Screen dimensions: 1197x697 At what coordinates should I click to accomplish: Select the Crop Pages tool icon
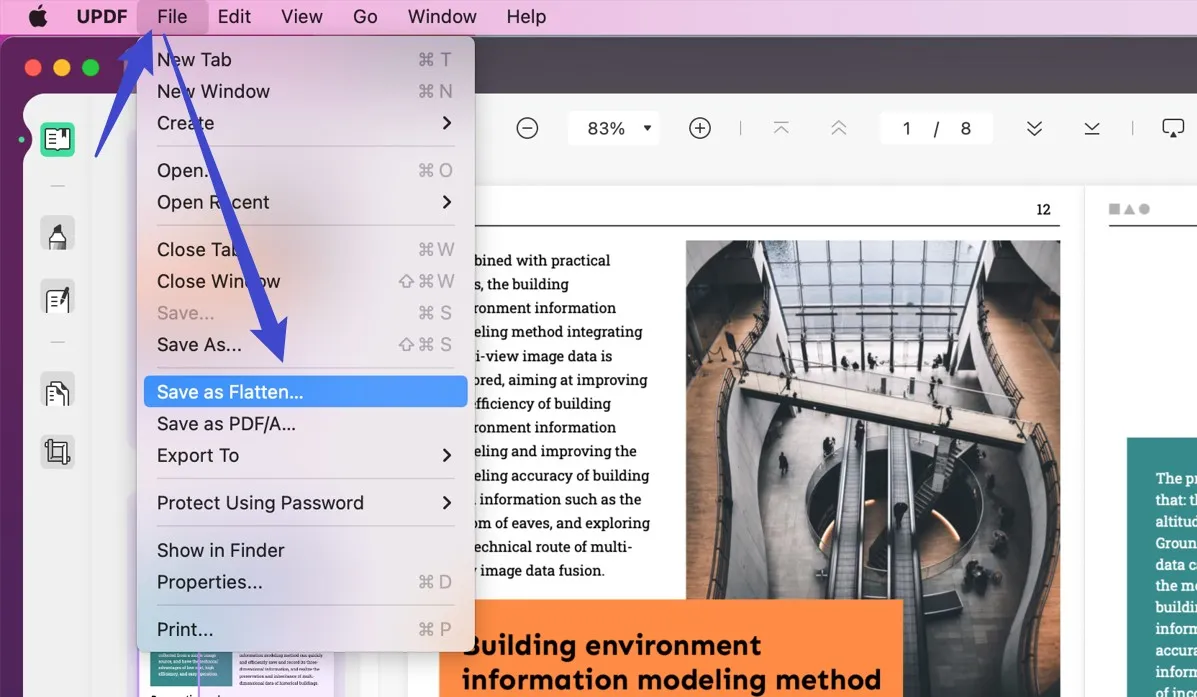tap(57, 452)
